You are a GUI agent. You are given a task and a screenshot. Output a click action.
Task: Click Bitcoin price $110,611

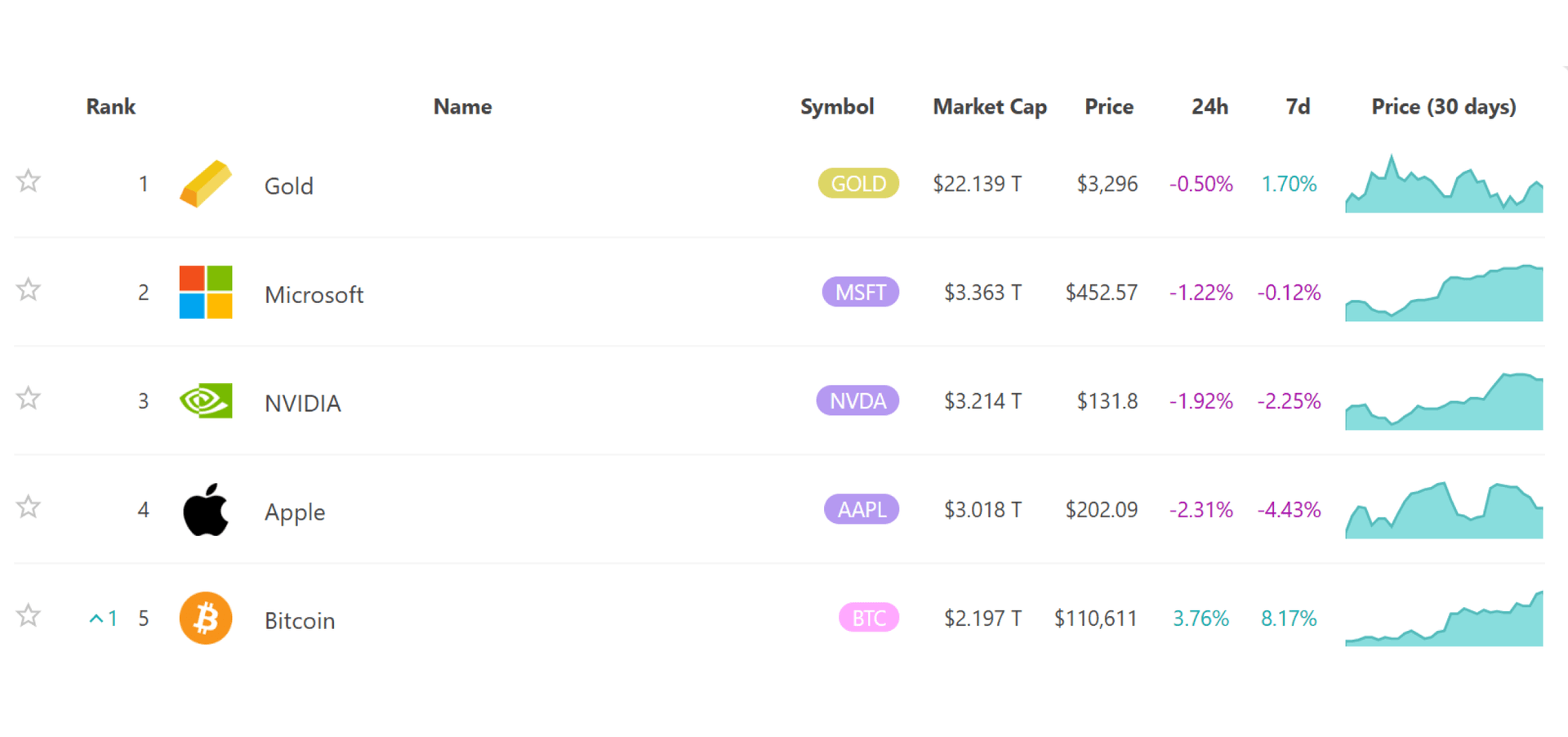pyautogui.click(x=1096, y=619)
